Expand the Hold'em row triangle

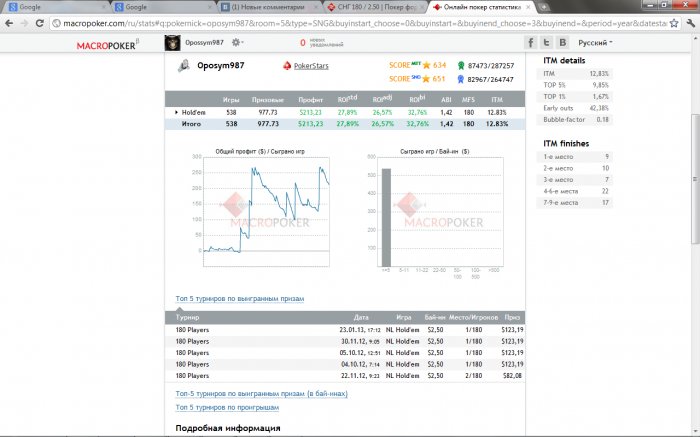[176, 112]
